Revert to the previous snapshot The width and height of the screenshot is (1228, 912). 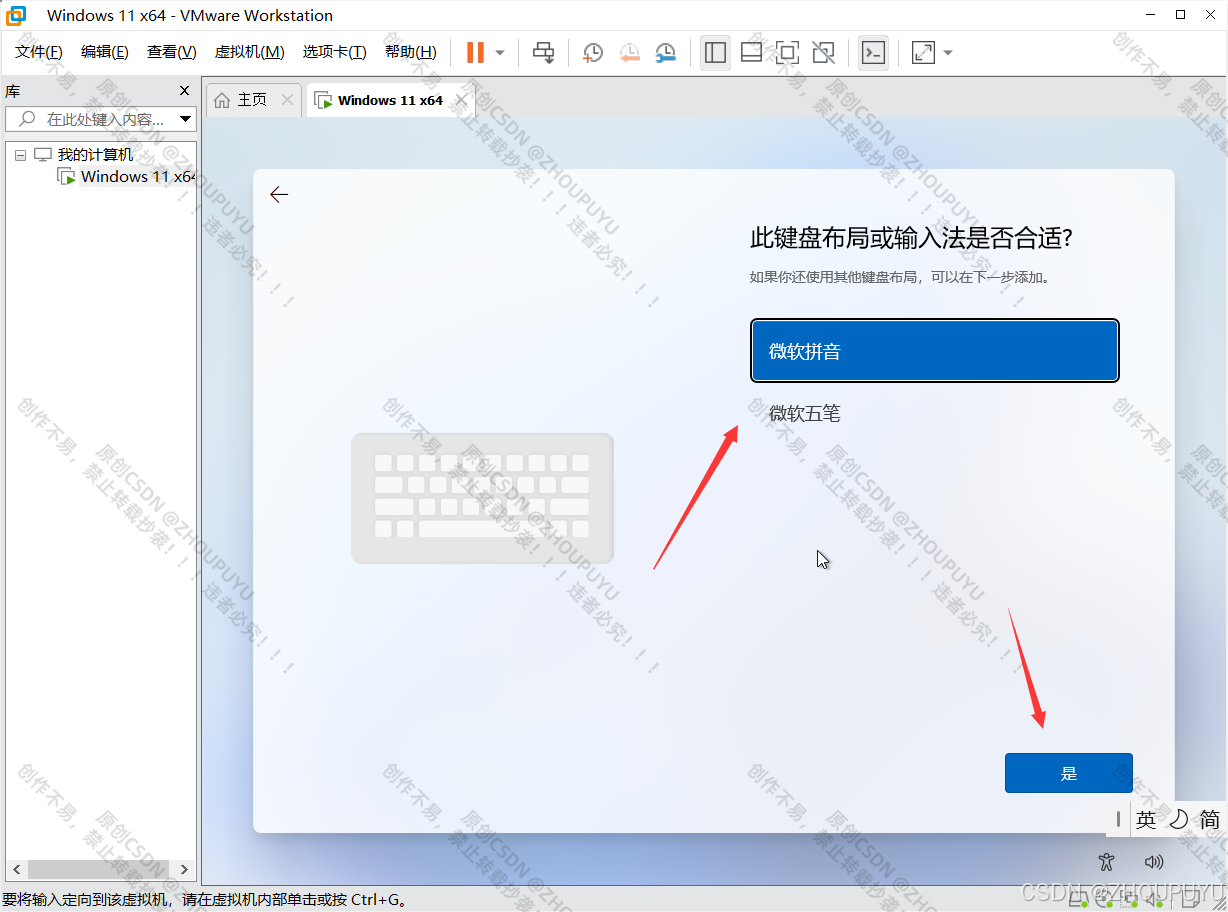629,53
